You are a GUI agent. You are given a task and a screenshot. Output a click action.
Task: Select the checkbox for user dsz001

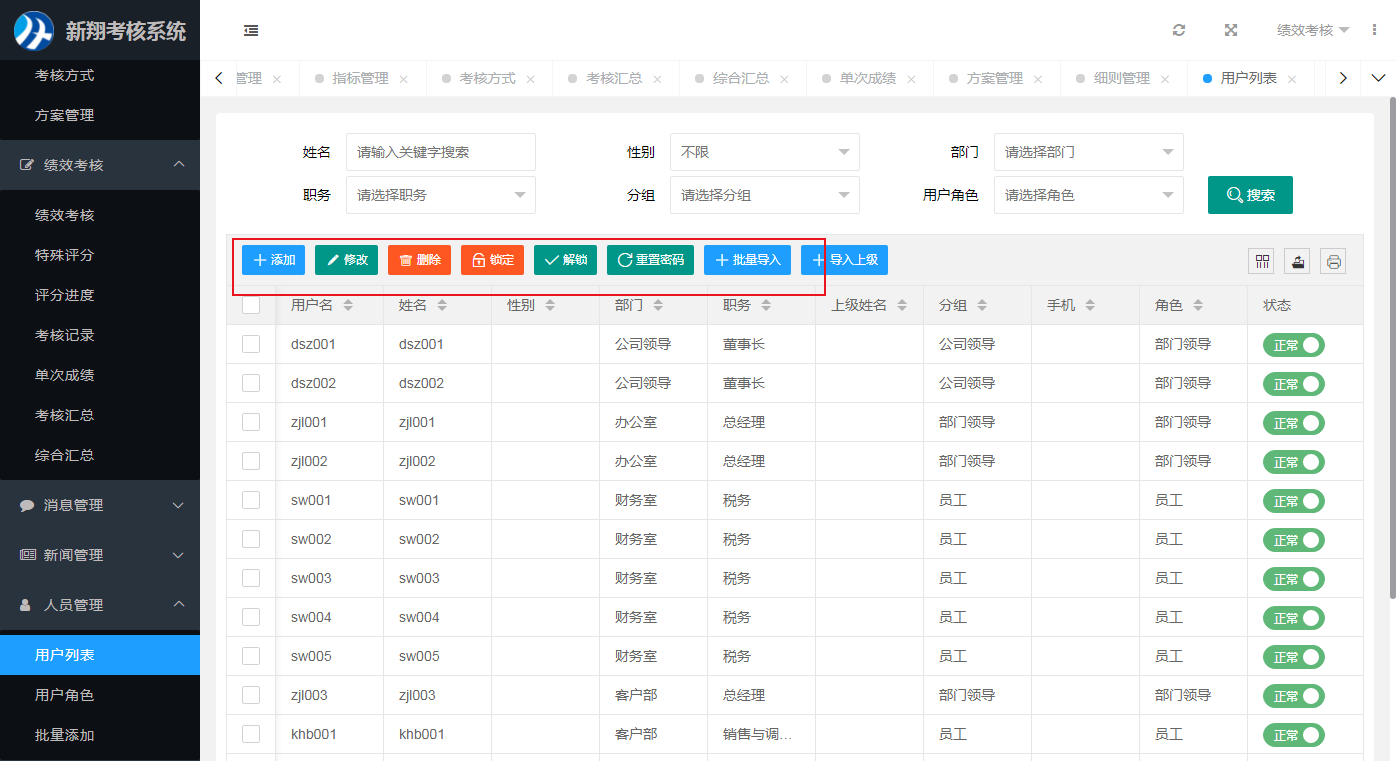(251, 344)
